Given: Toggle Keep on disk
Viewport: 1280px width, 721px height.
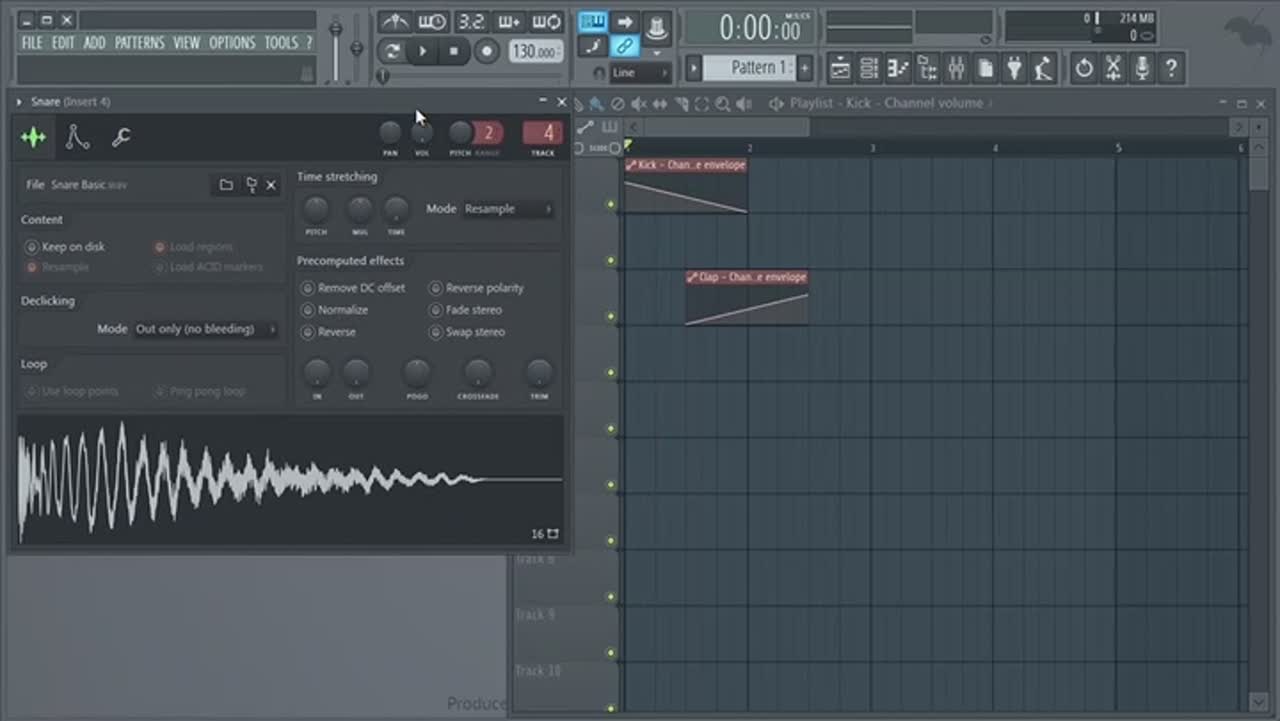Looking at the screenshot, I should (32, 247).
